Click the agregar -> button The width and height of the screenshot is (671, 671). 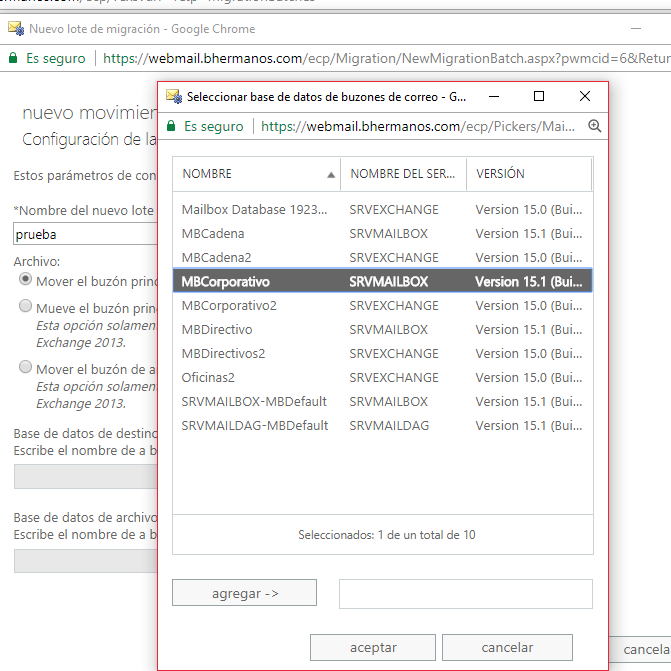[x=244, y=593]
